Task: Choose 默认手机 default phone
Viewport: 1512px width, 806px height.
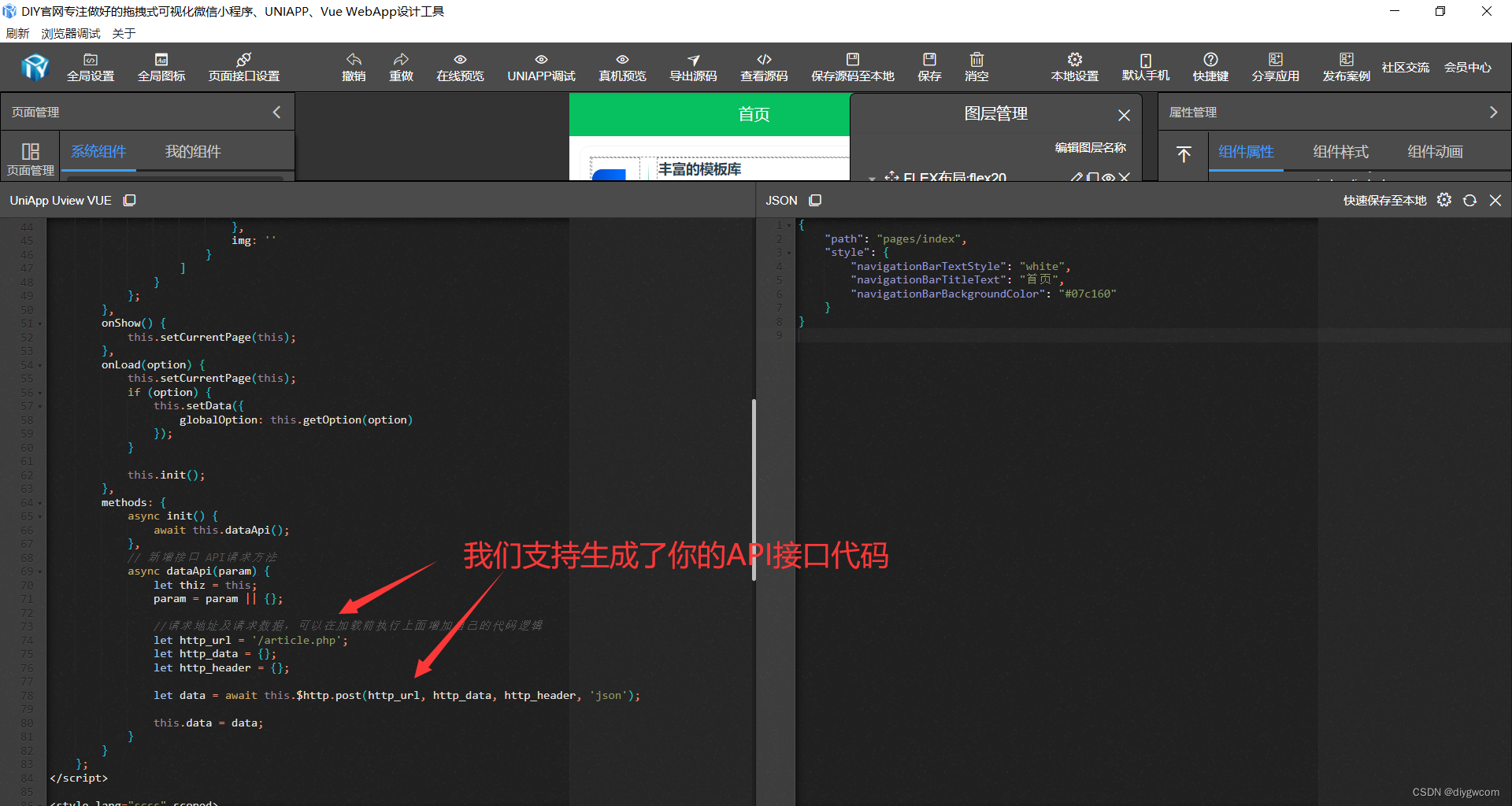Action: pos(1146,67)
